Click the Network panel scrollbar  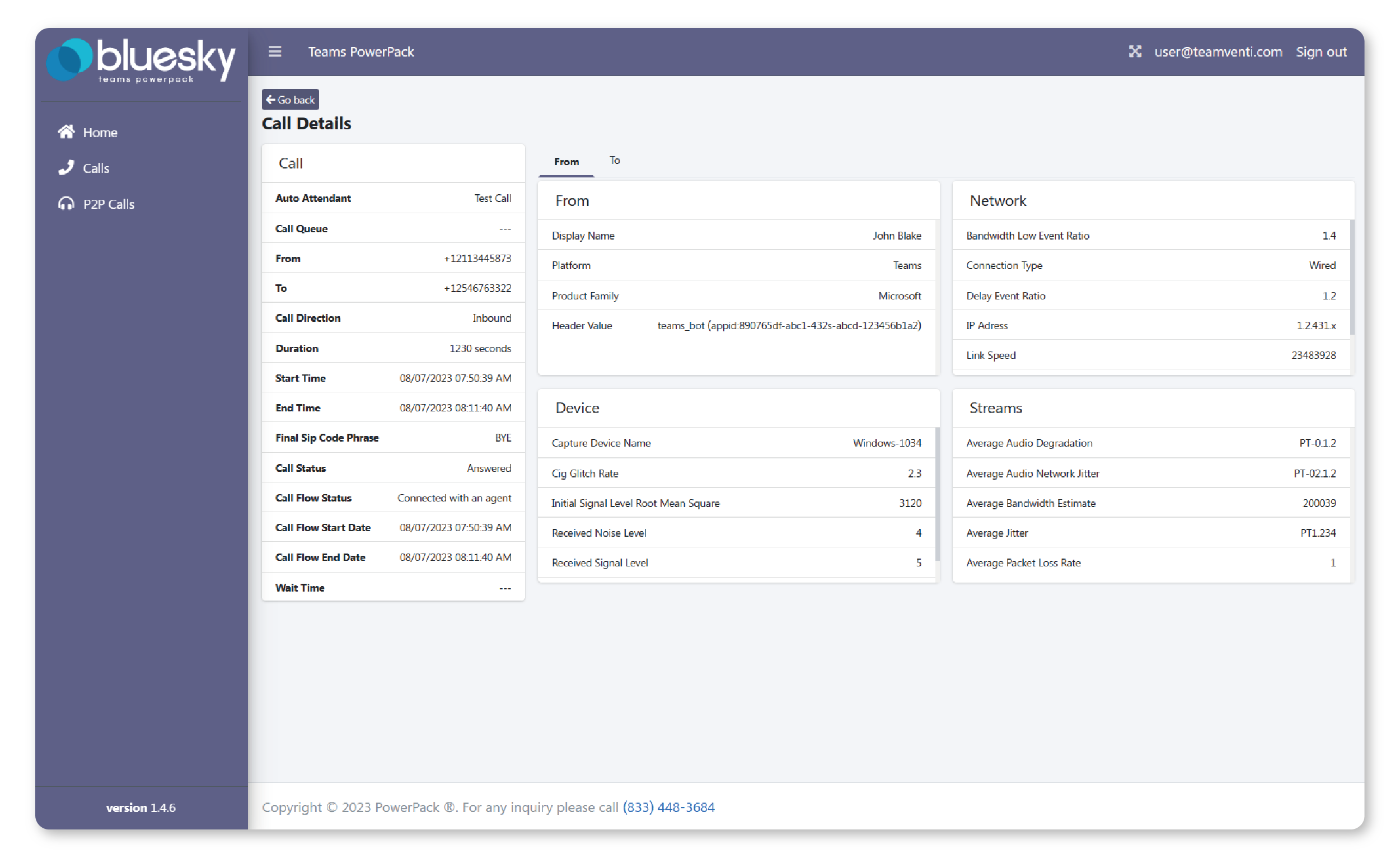[x=1352, y=277]
